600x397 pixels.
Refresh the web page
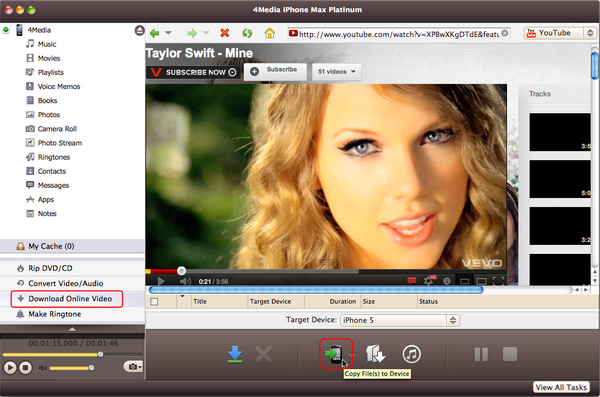click(247, 33)
